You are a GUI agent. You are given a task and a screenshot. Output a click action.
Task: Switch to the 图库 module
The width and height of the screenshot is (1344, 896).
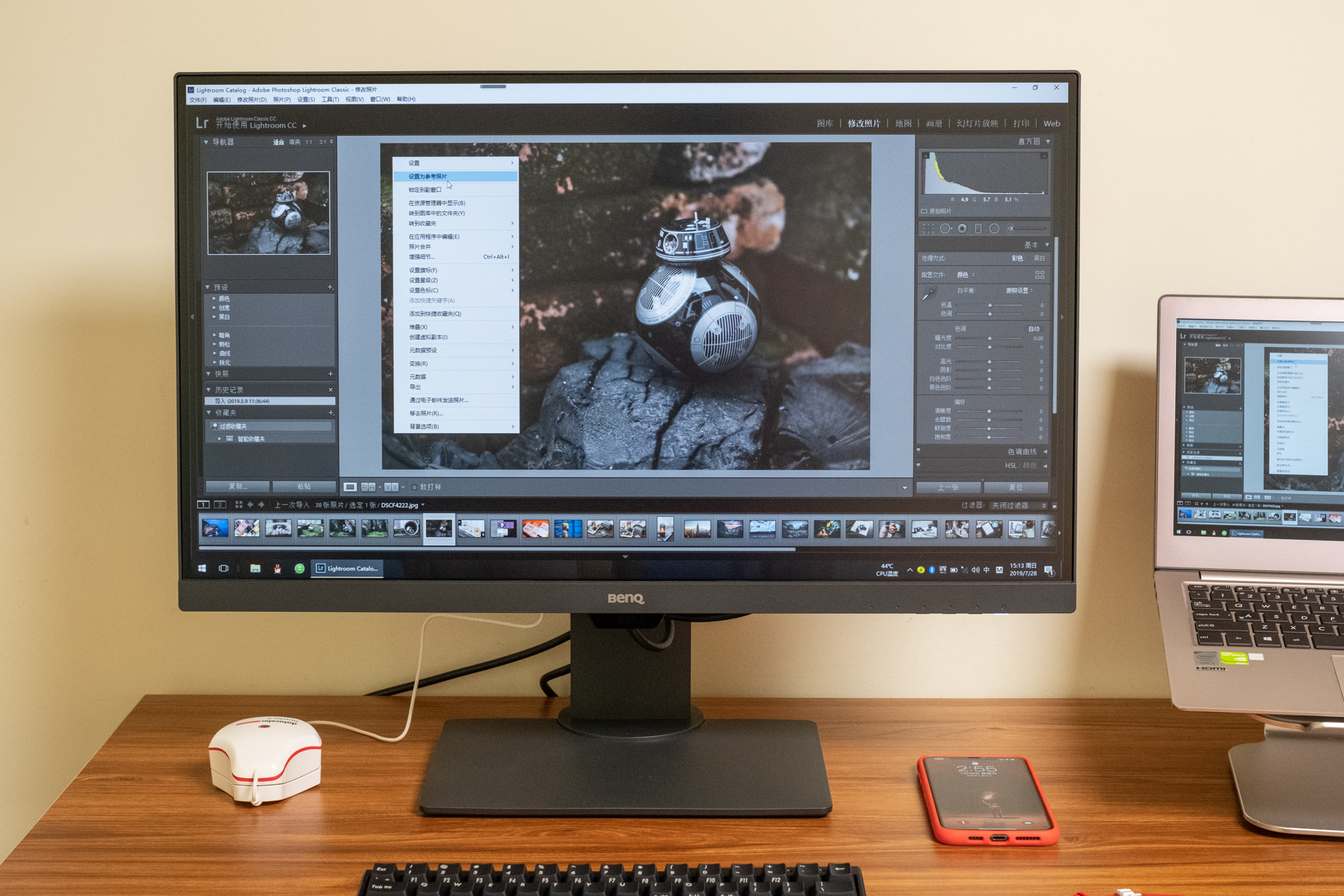pos(825,124)
